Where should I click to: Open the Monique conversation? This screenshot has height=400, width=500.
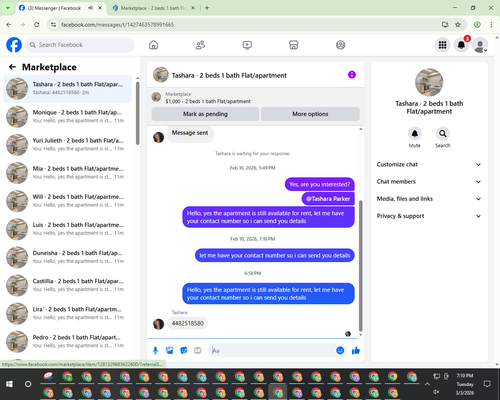click(68, 116)
